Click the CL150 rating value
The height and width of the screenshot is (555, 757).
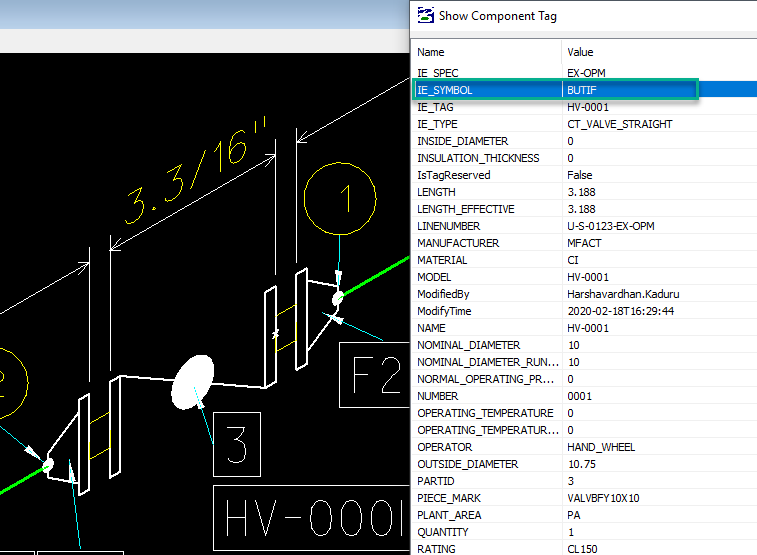582,549
